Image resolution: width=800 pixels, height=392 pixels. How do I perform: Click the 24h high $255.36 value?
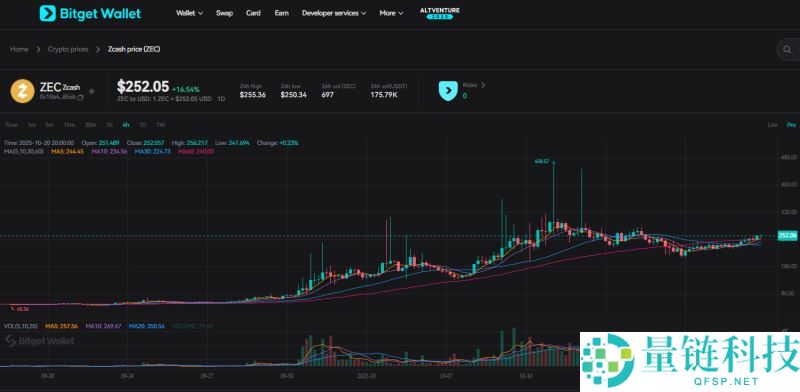click(x=253, y=95)
